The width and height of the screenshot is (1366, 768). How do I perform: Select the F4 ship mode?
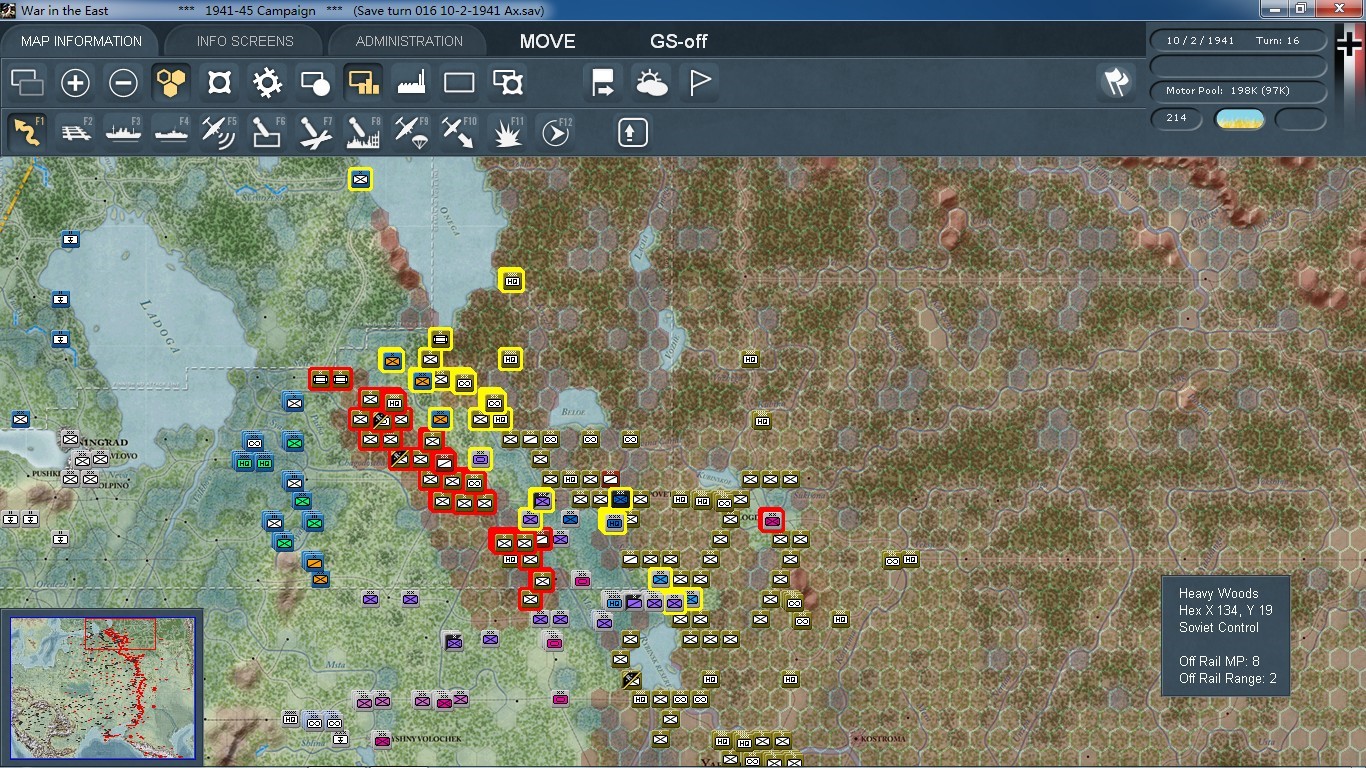[171, 132]
